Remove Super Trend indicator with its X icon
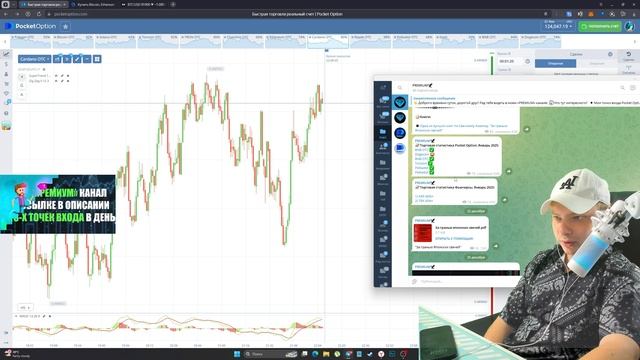 68,76
